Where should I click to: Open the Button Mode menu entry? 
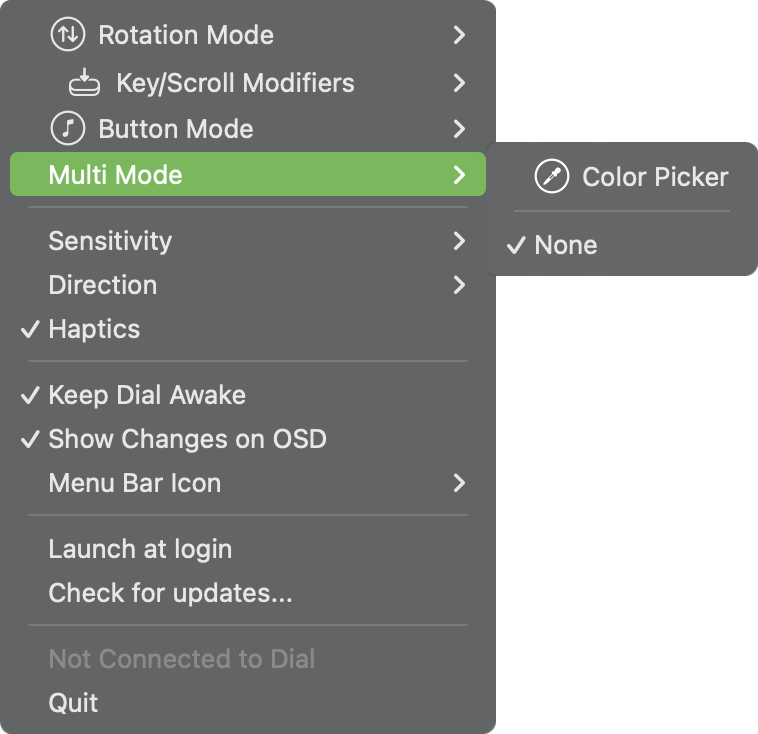click(x=175, y=129)
